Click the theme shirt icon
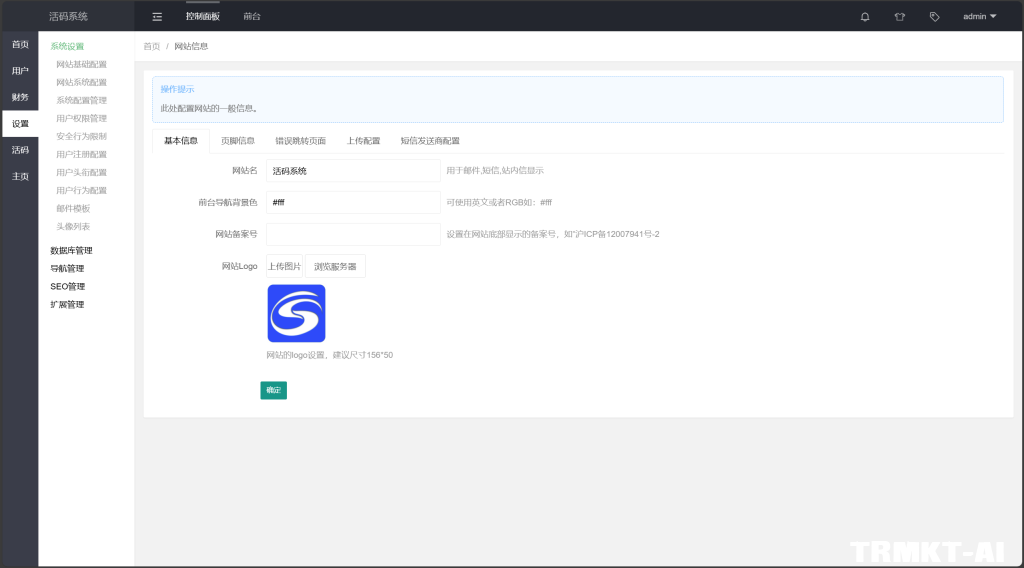Screen dimensions: 1024x568 899,16
